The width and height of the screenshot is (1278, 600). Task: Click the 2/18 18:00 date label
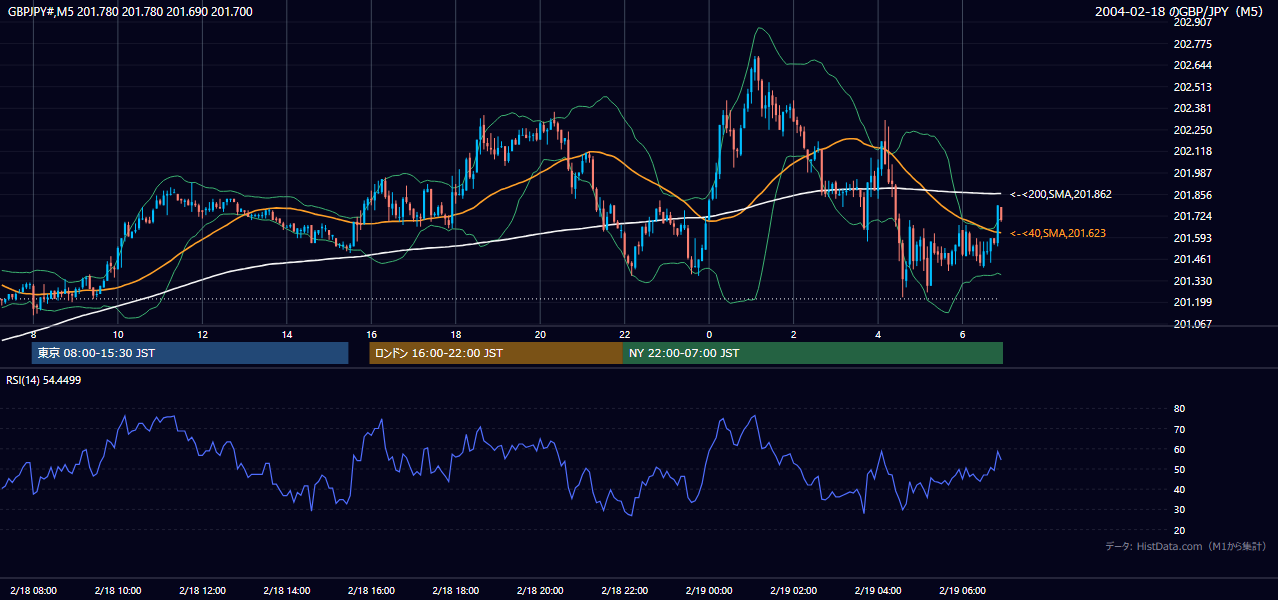coord(456,590)
